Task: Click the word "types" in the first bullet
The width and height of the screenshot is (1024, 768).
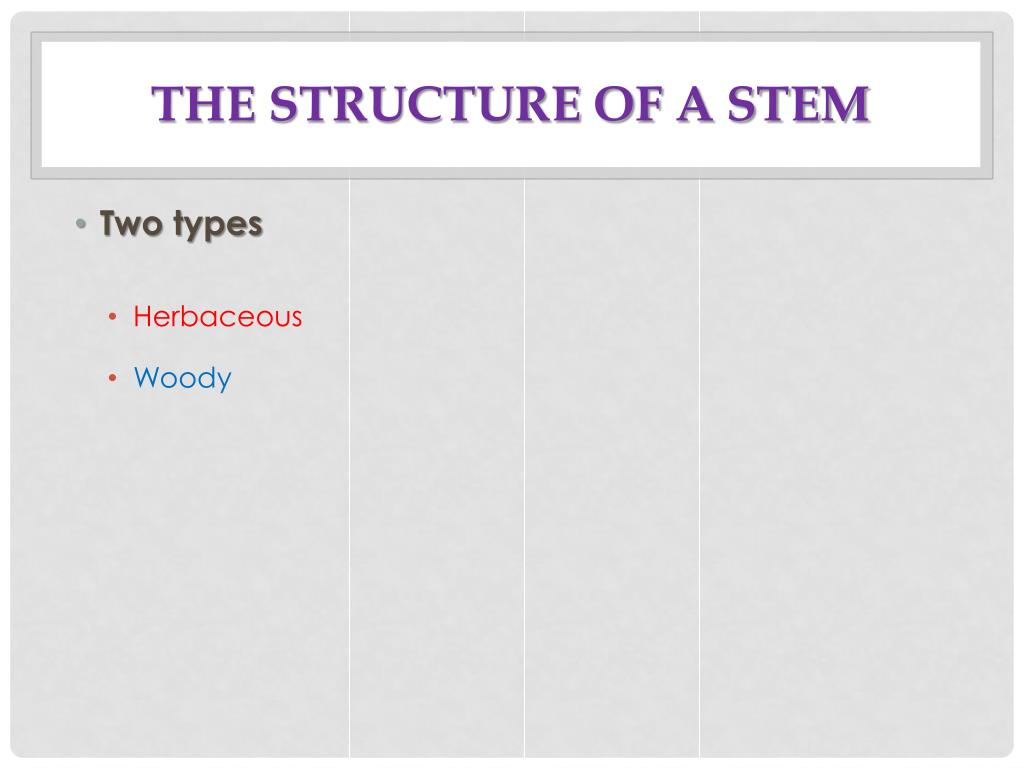Action: (218, 225)
